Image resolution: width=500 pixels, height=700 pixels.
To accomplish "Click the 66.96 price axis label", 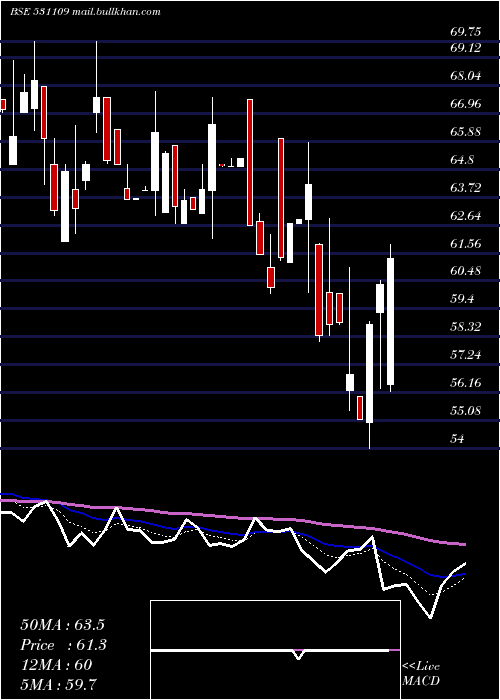I will click(x=466, y=104).
